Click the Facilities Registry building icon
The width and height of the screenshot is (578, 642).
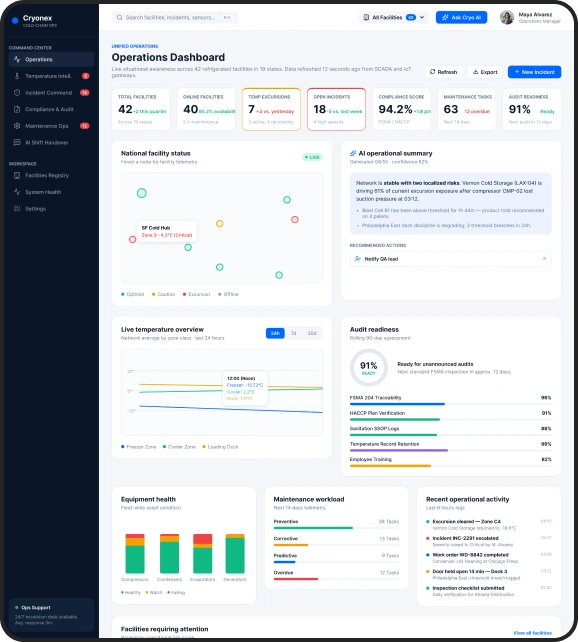(17, 175)
